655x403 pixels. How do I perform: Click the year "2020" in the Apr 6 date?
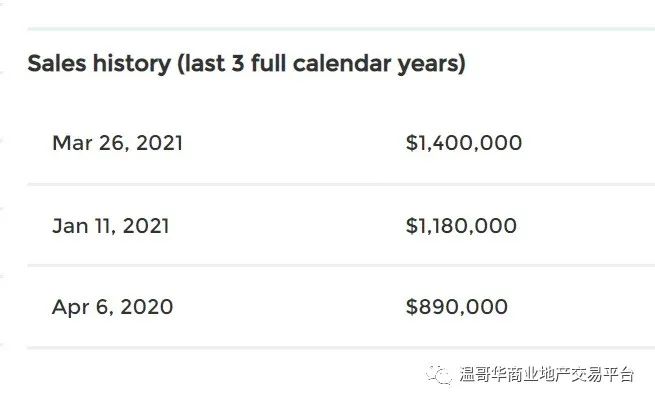[x=147, y=307]
